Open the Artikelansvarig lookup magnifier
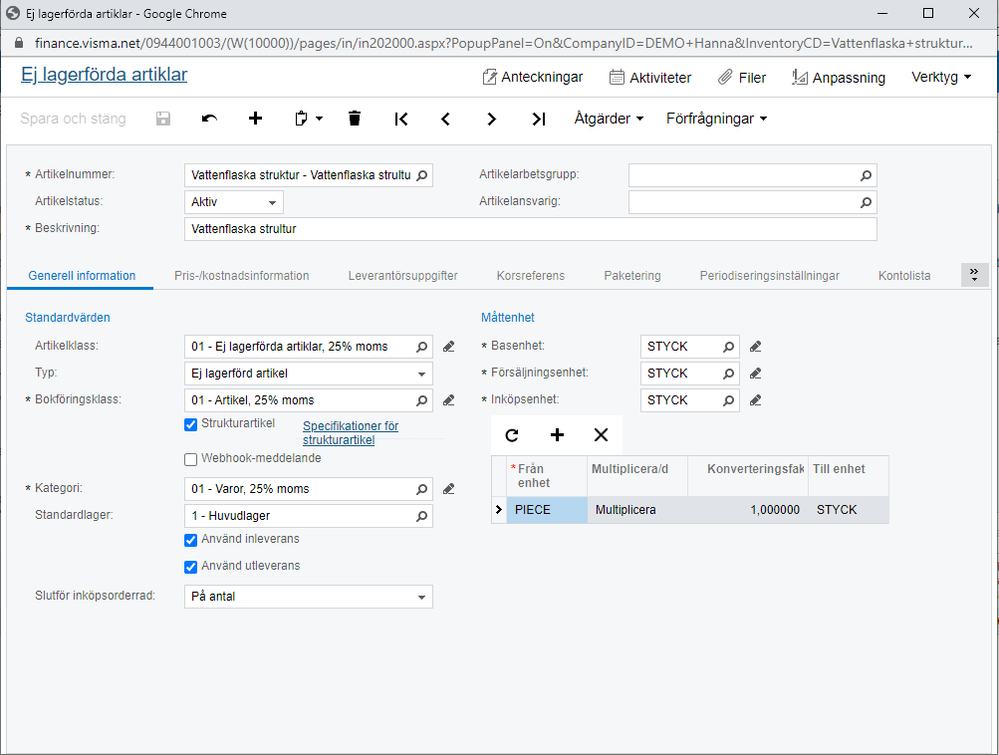Image resolution: width=999 pixels, height=755 pixels. coord(865,203)
